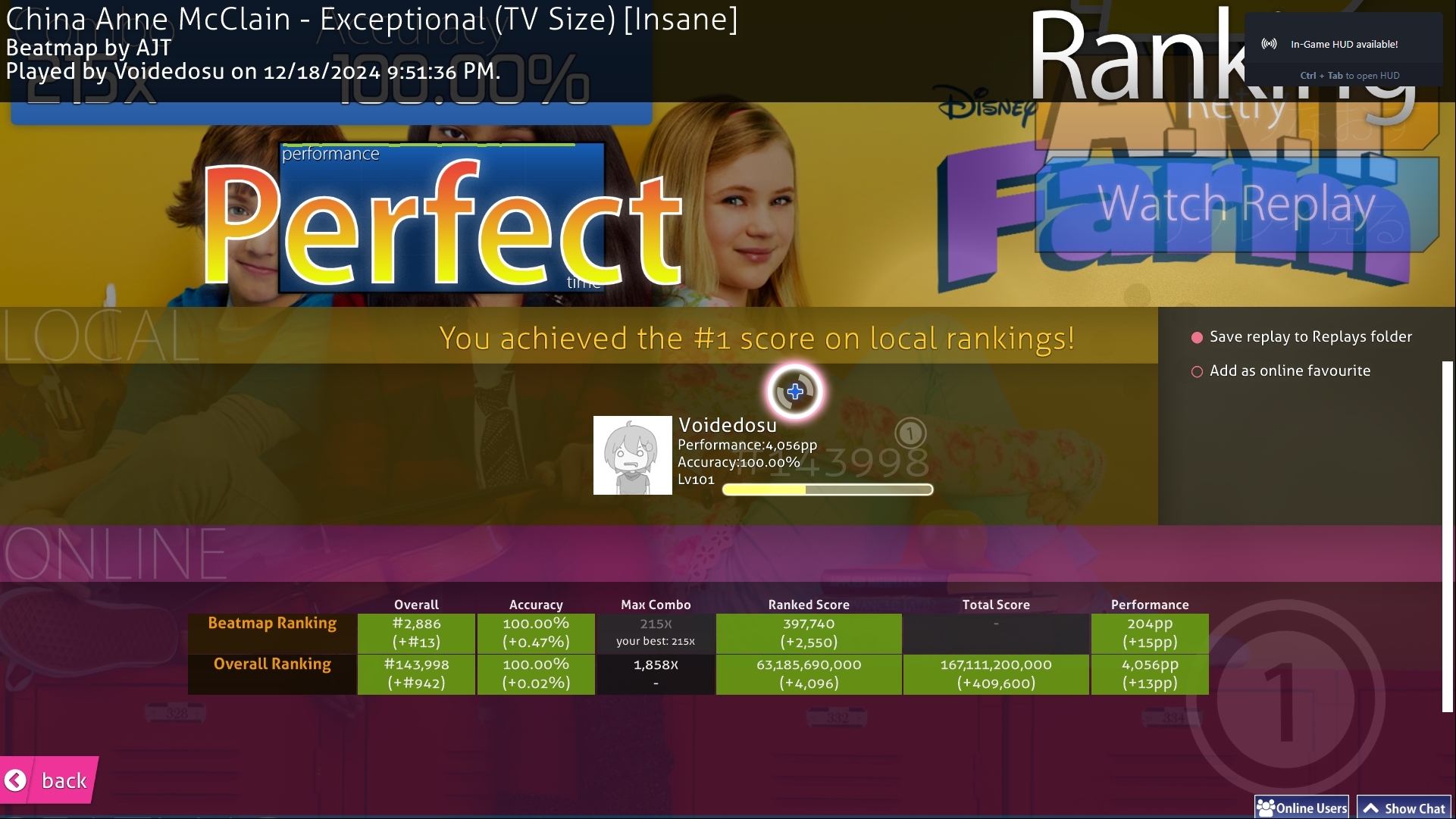Click the 167,111,200,000 total score cell
1456x819 pixels.
[996, 674]
